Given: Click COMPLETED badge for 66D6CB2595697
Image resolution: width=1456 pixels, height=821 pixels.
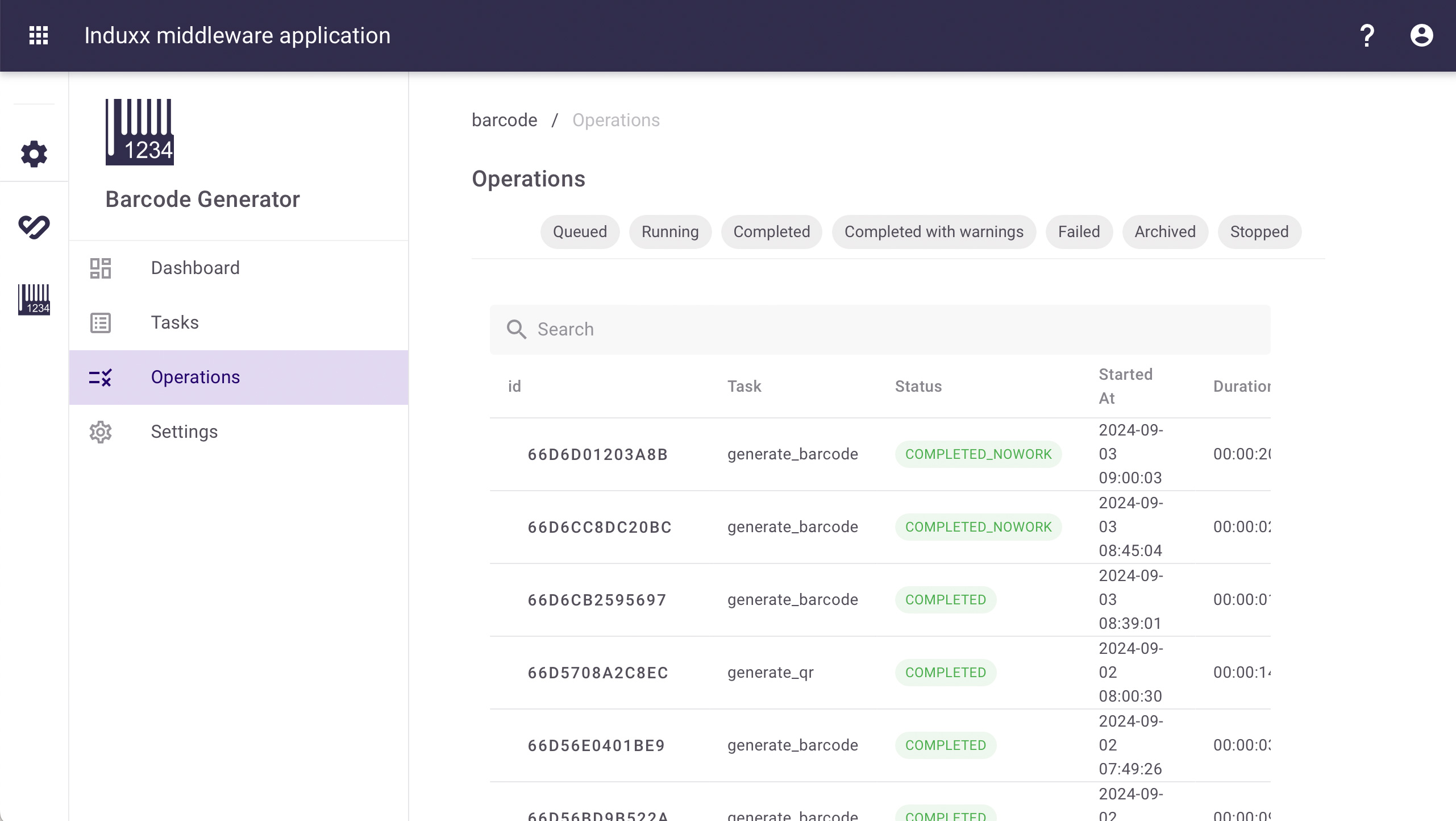Looking at the screenshot, I should [x=945, y=600].
